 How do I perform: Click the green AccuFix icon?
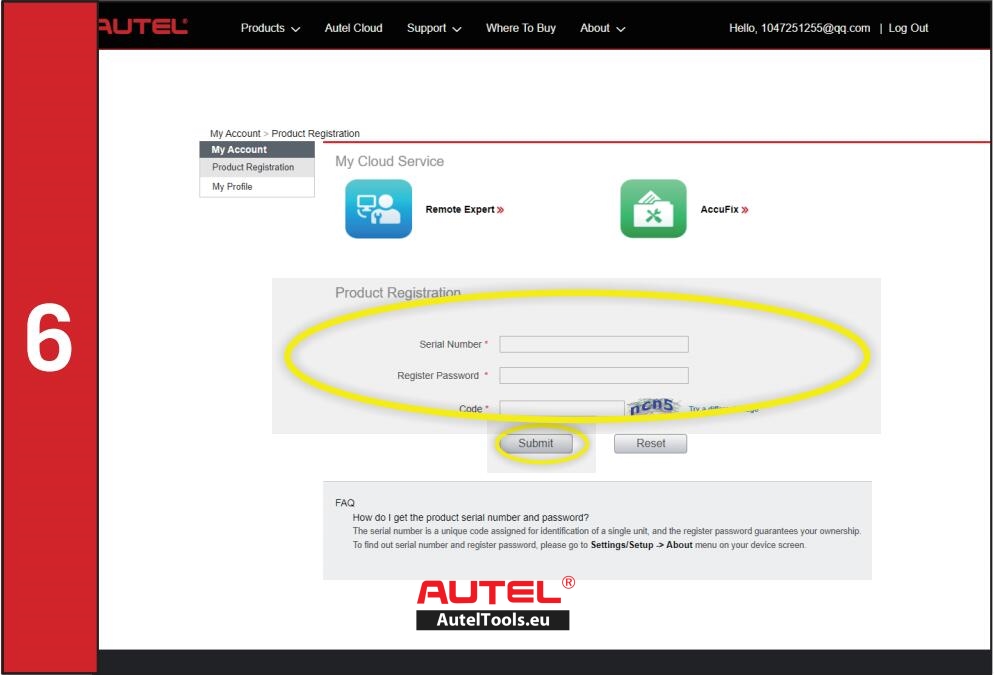653,209
